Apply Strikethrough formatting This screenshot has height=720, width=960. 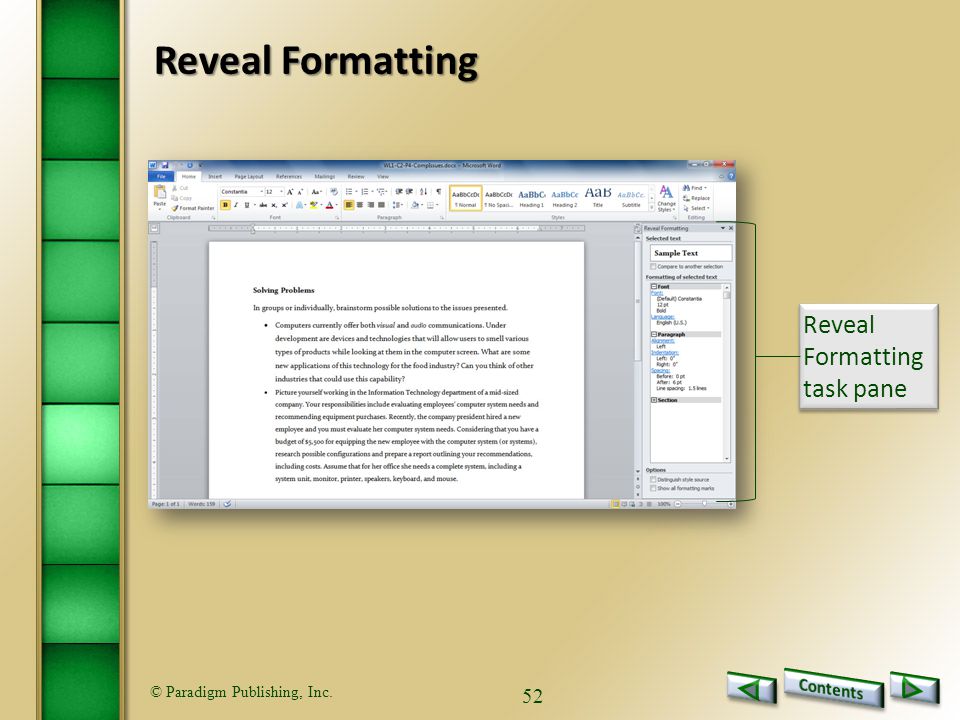(263, 205)
